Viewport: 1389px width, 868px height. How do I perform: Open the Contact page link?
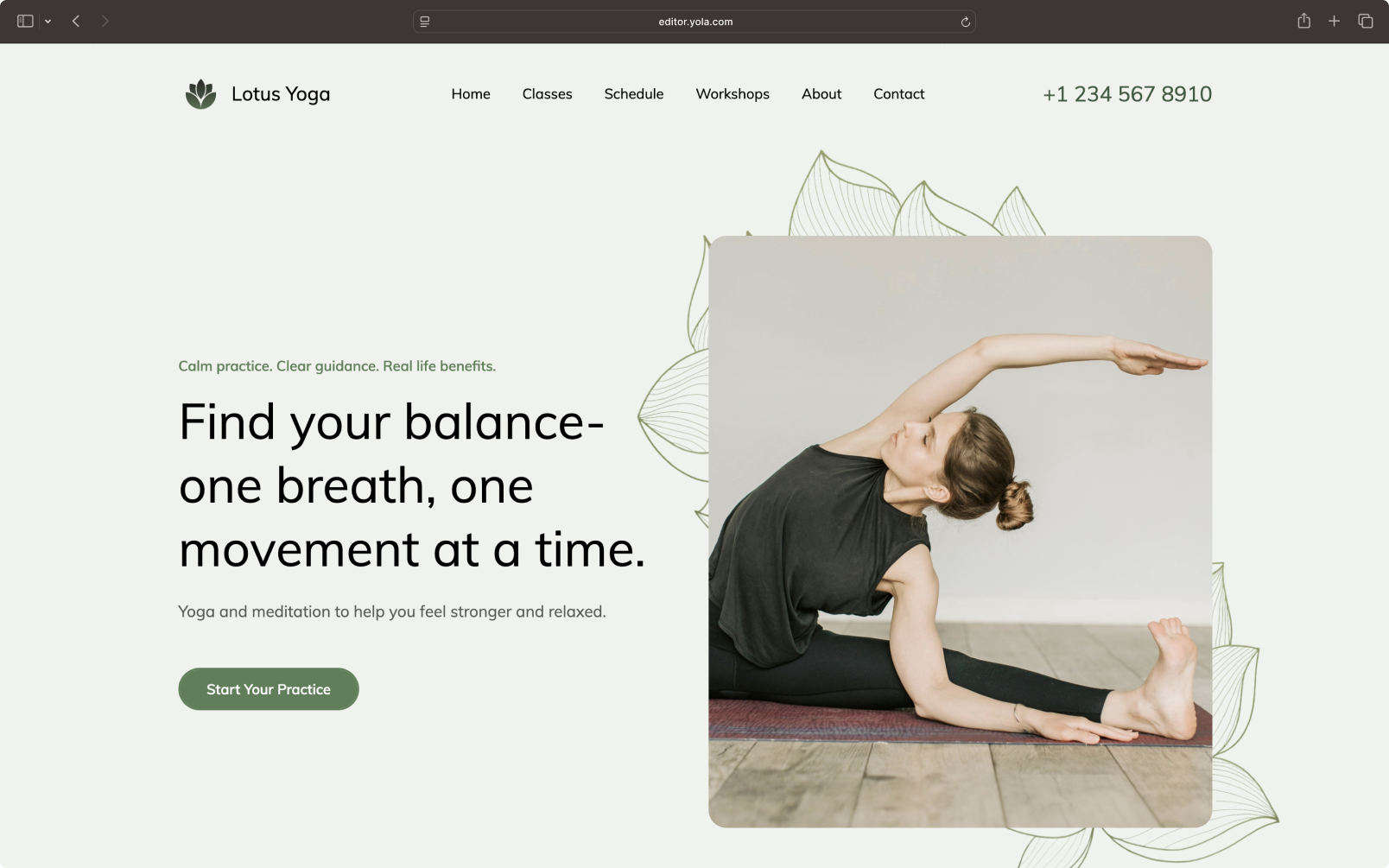898,94
